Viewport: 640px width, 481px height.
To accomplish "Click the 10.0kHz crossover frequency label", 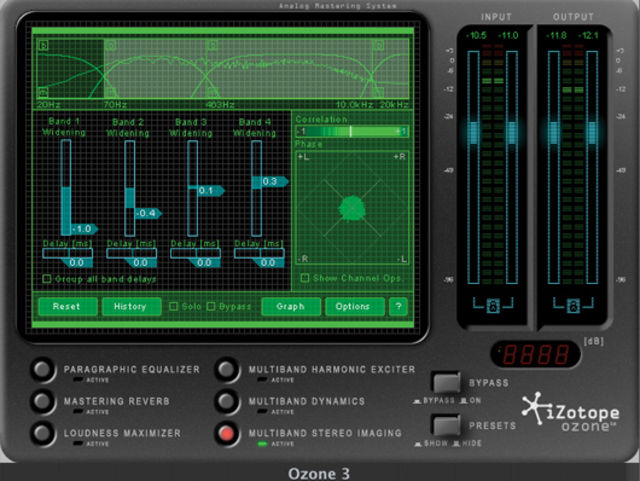I will [354, 105].
